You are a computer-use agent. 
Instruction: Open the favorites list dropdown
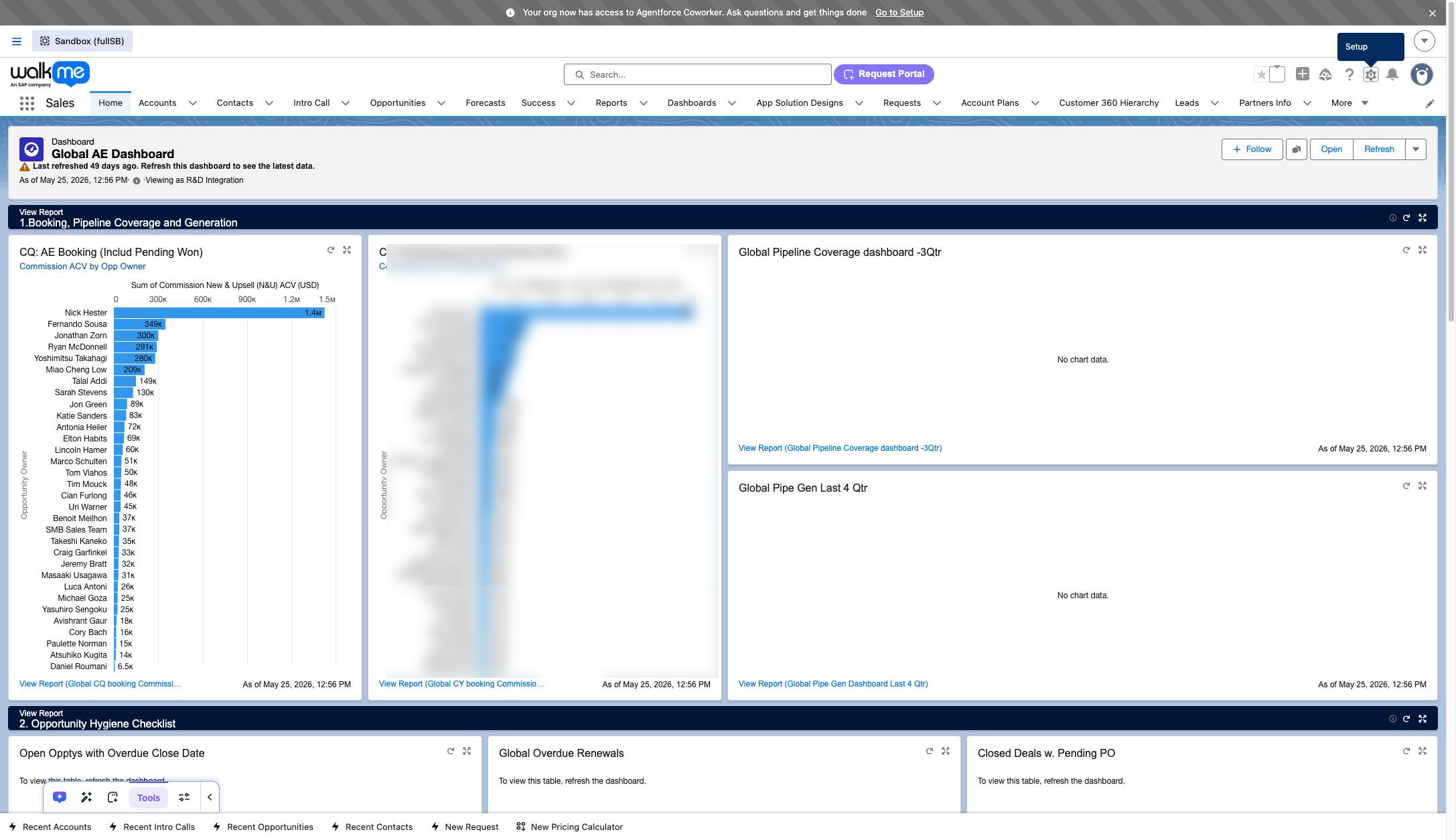(x=1277, y=74)
